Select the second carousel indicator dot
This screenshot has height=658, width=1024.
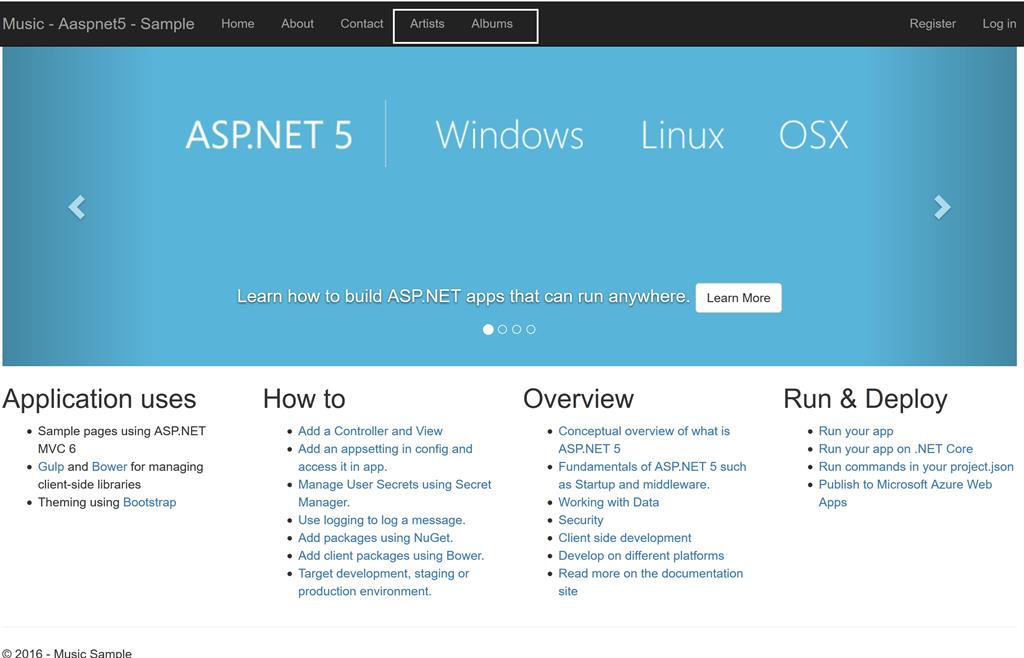click(502, 330)
